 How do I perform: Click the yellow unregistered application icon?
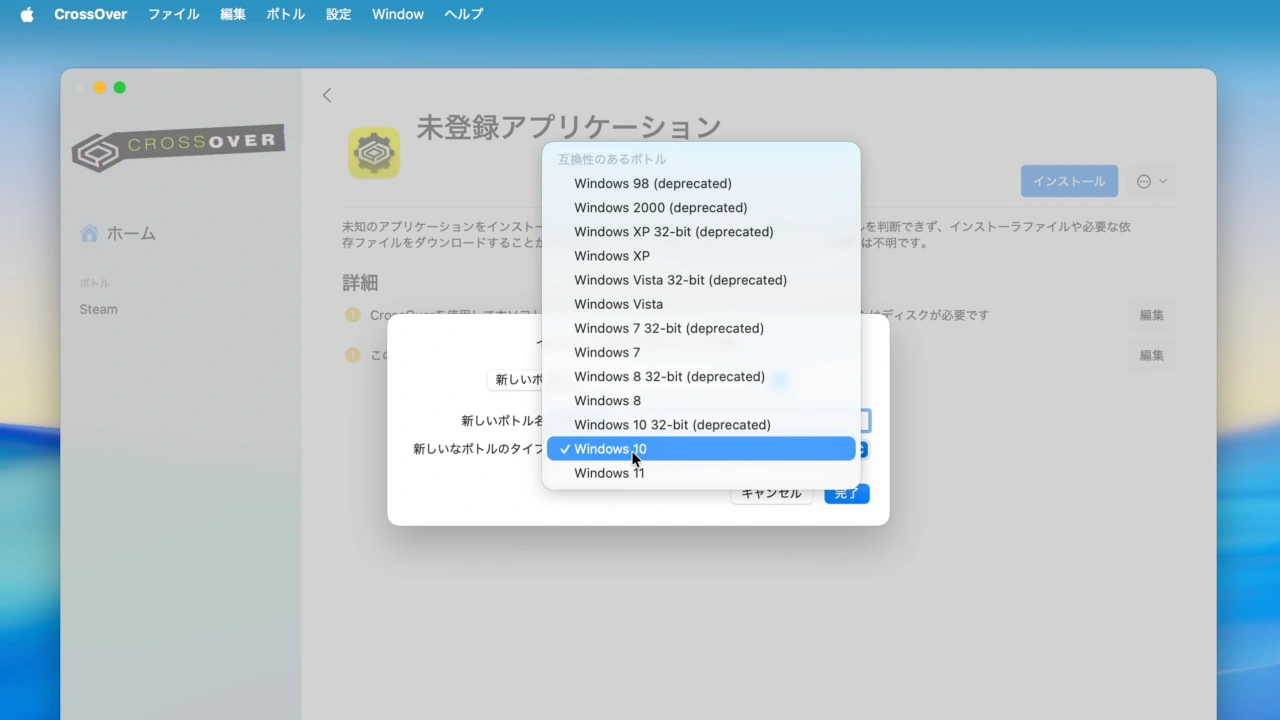[374, 153]
